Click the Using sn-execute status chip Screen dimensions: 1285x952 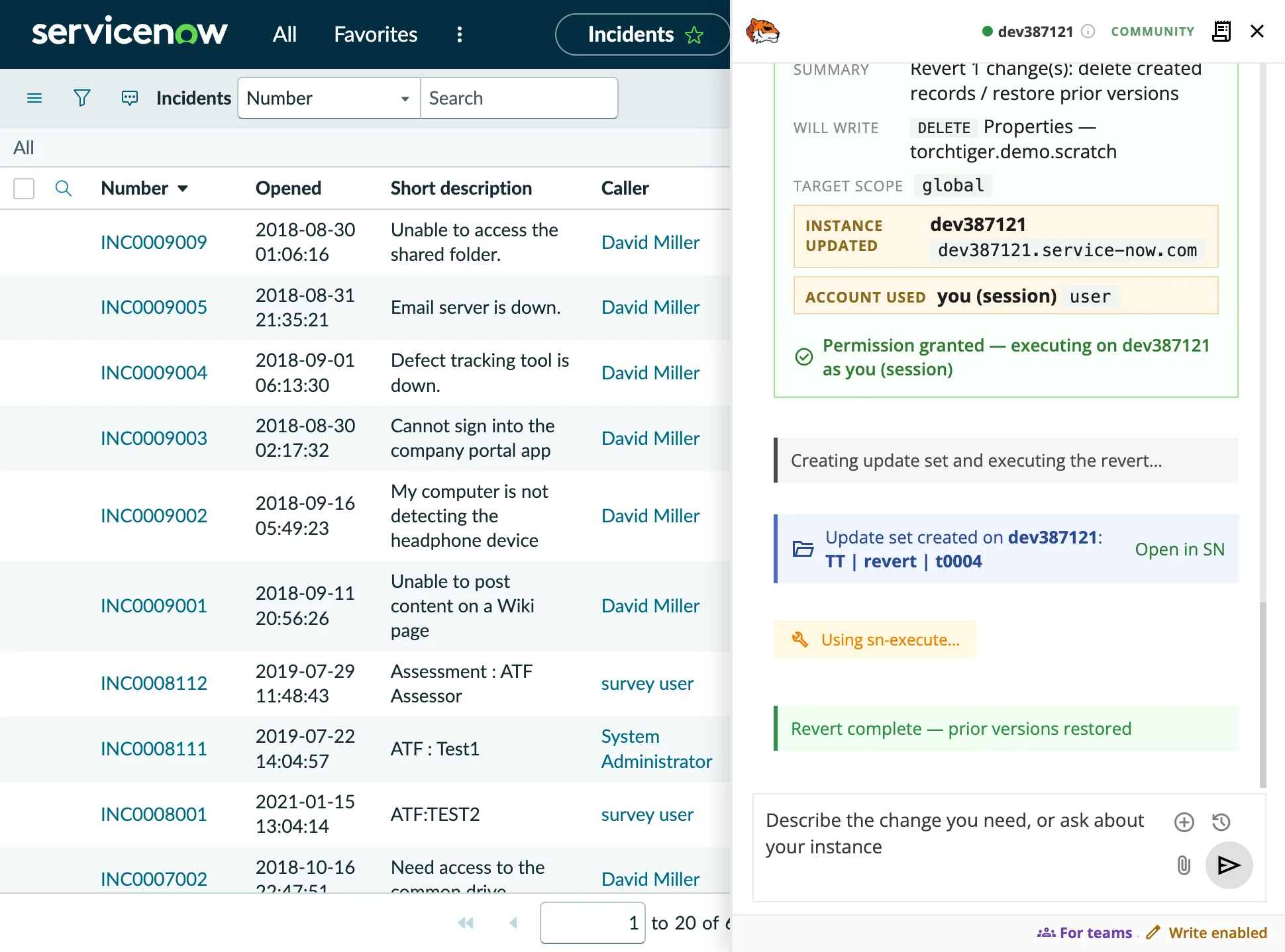(x=875, y=640)
